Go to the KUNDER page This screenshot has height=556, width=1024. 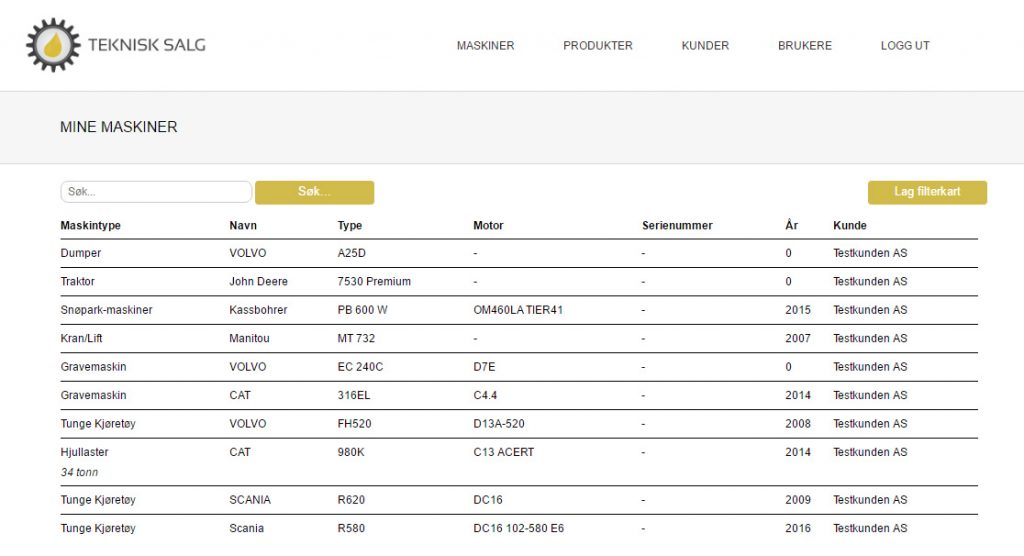point(705,46)
